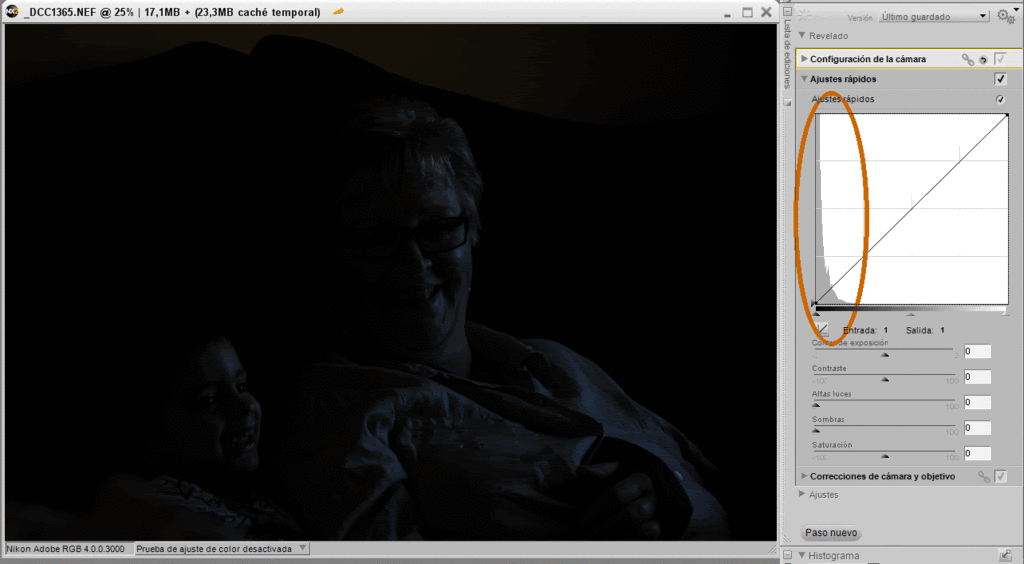The image size is (1024, 564).
Task: Toggle the Correcciones de cámara y objetivo checkbox
Action: (x=1000, y=477)
